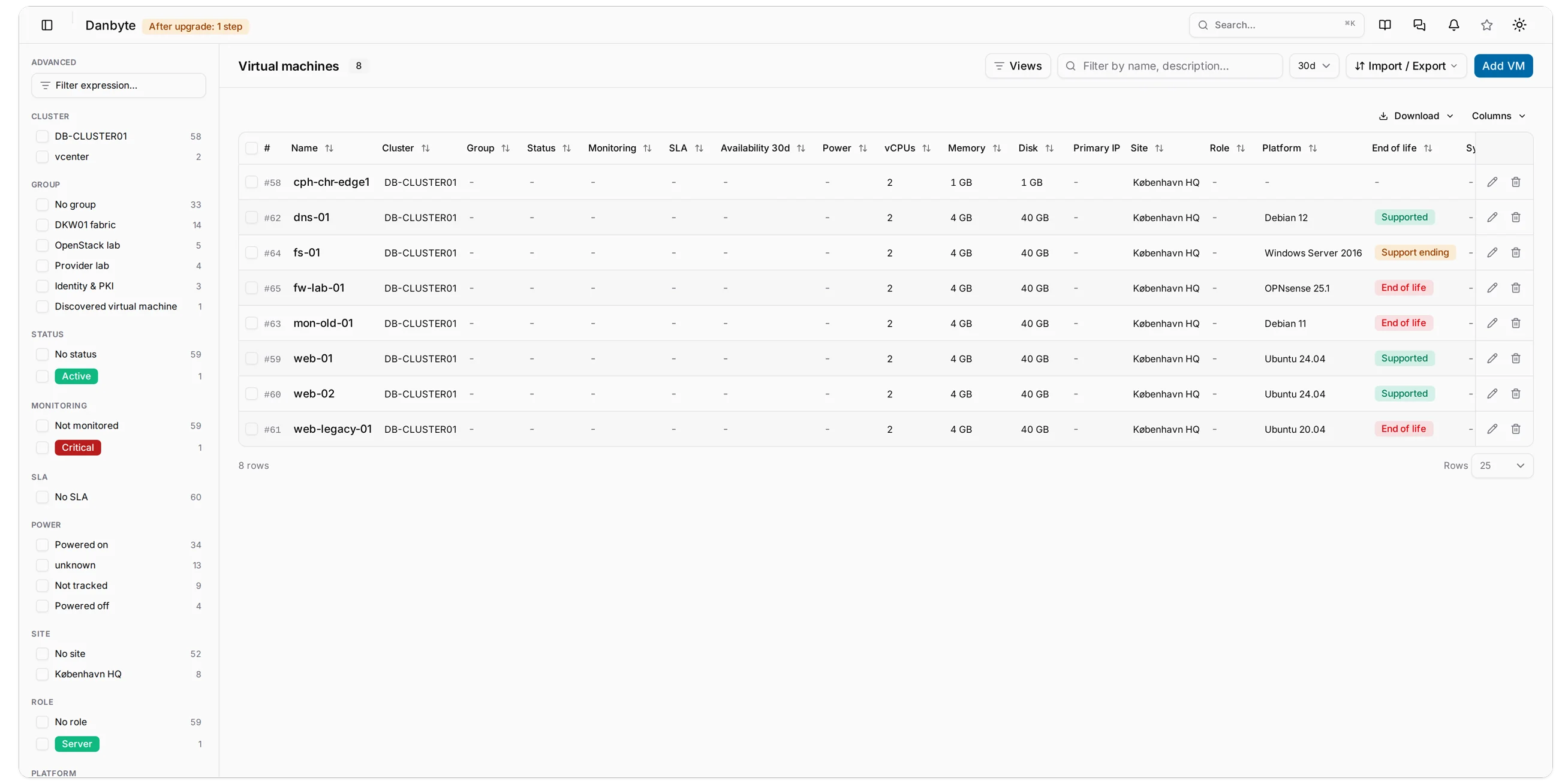Toggle the sidebar panel icon
This screenshot has width=1559, height=784.
(47, 25)
